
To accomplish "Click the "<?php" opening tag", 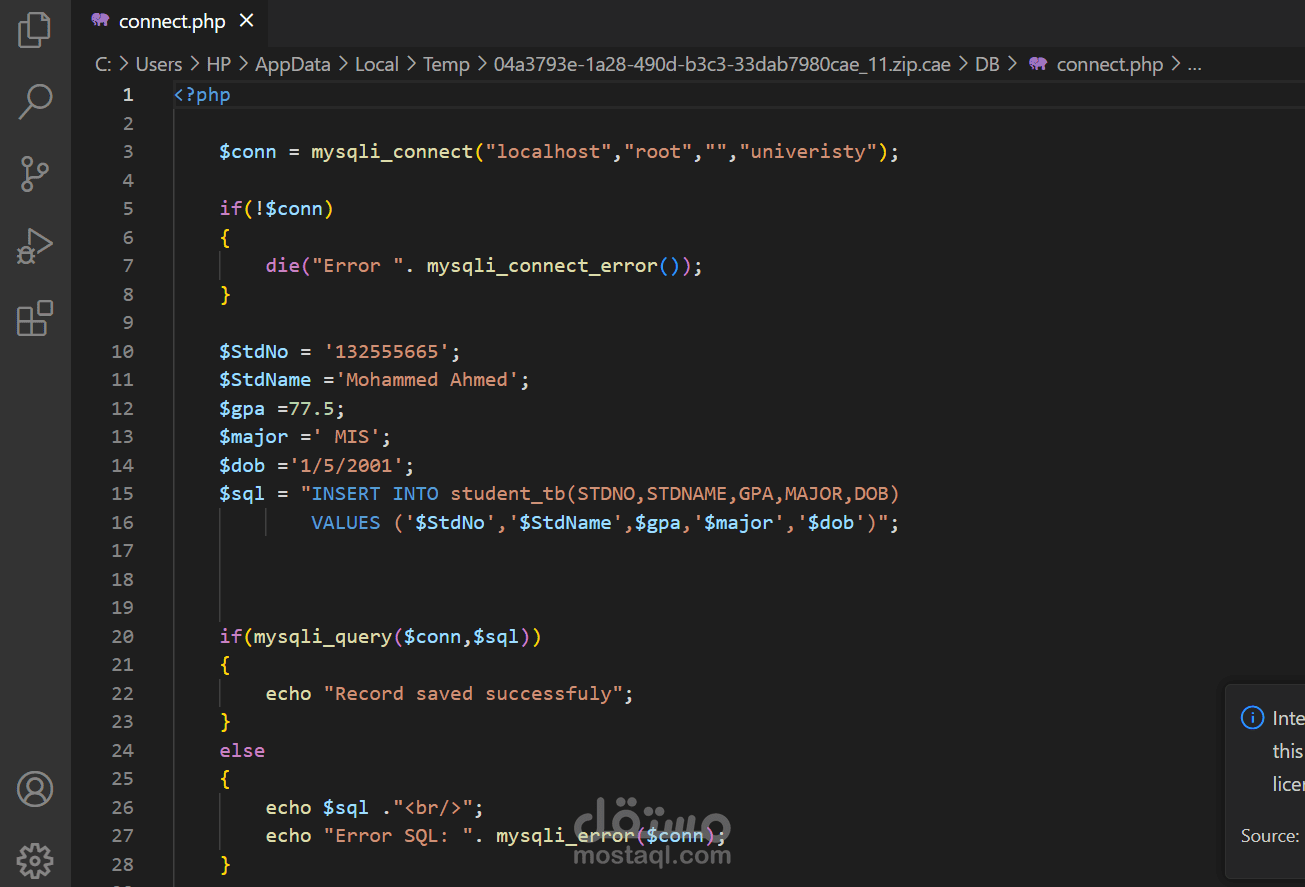I will [x=202, y=95].
